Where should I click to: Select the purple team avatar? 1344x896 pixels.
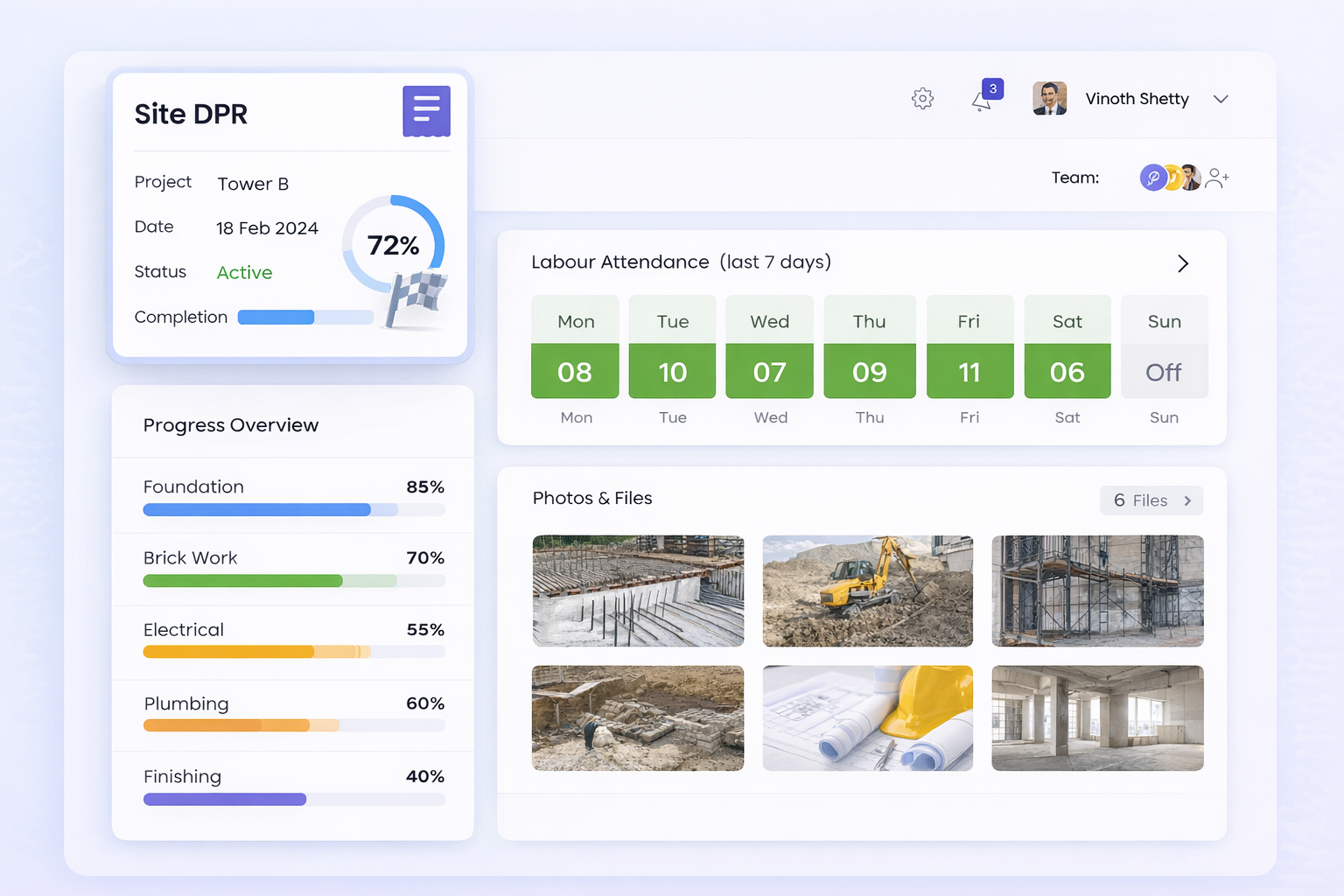click(x=1153, y=178)
